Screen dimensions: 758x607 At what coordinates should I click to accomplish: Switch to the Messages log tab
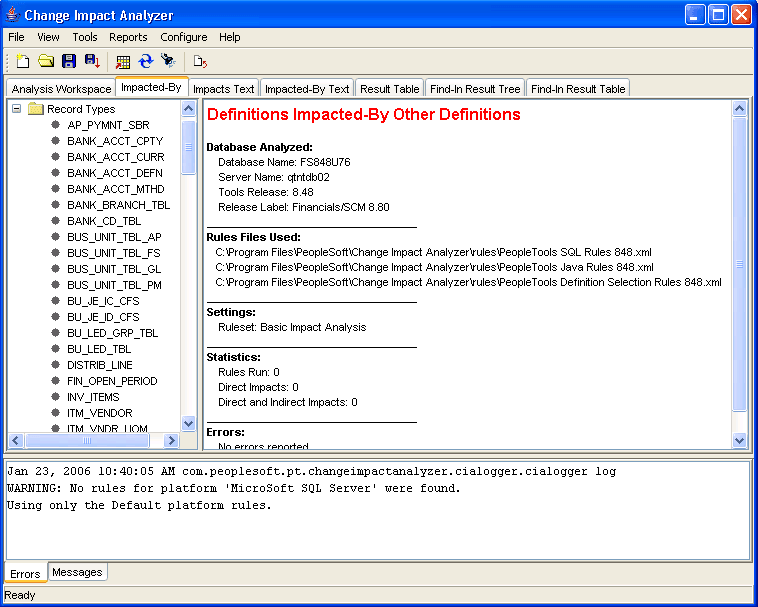click(x=77, y=573)
